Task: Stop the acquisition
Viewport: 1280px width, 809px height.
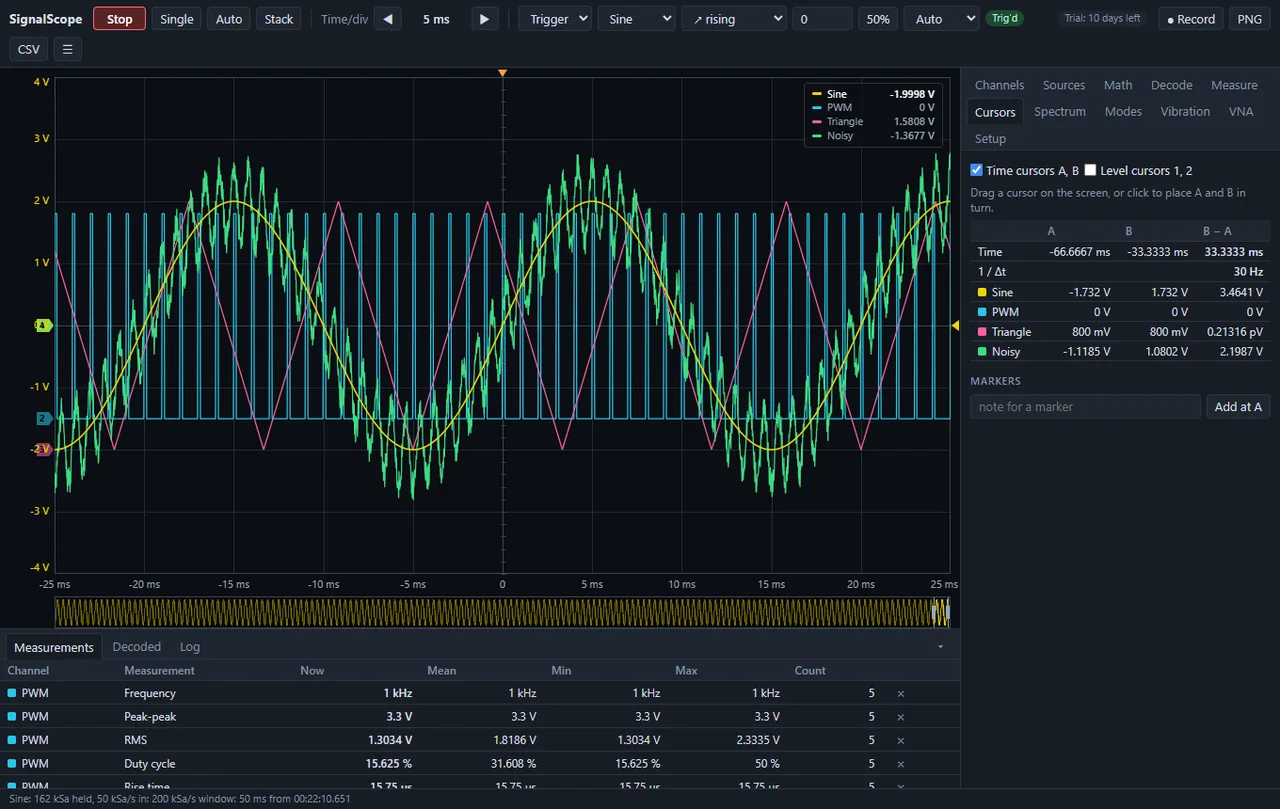Action: [x=119, y=19]
